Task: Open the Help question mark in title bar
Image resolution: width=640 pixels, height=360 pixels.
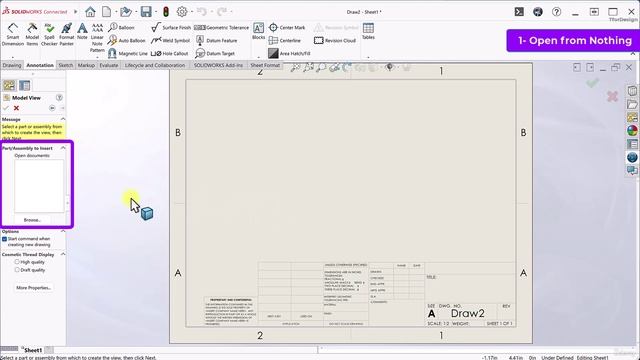Action: tap(556, 12)
